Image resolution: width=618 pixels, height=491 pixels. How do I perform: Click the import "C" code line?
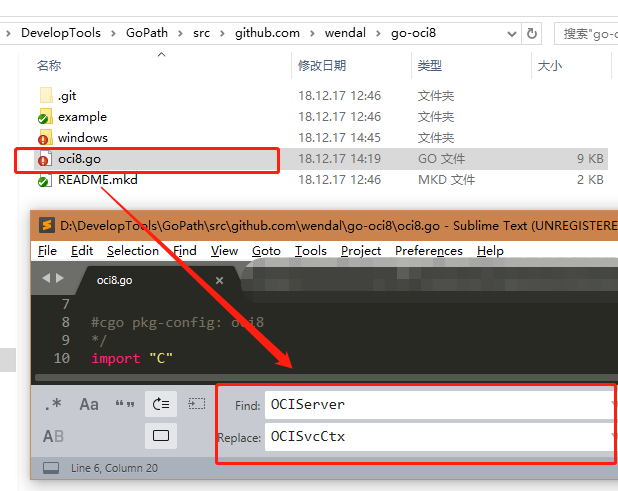tap(132, 358)
